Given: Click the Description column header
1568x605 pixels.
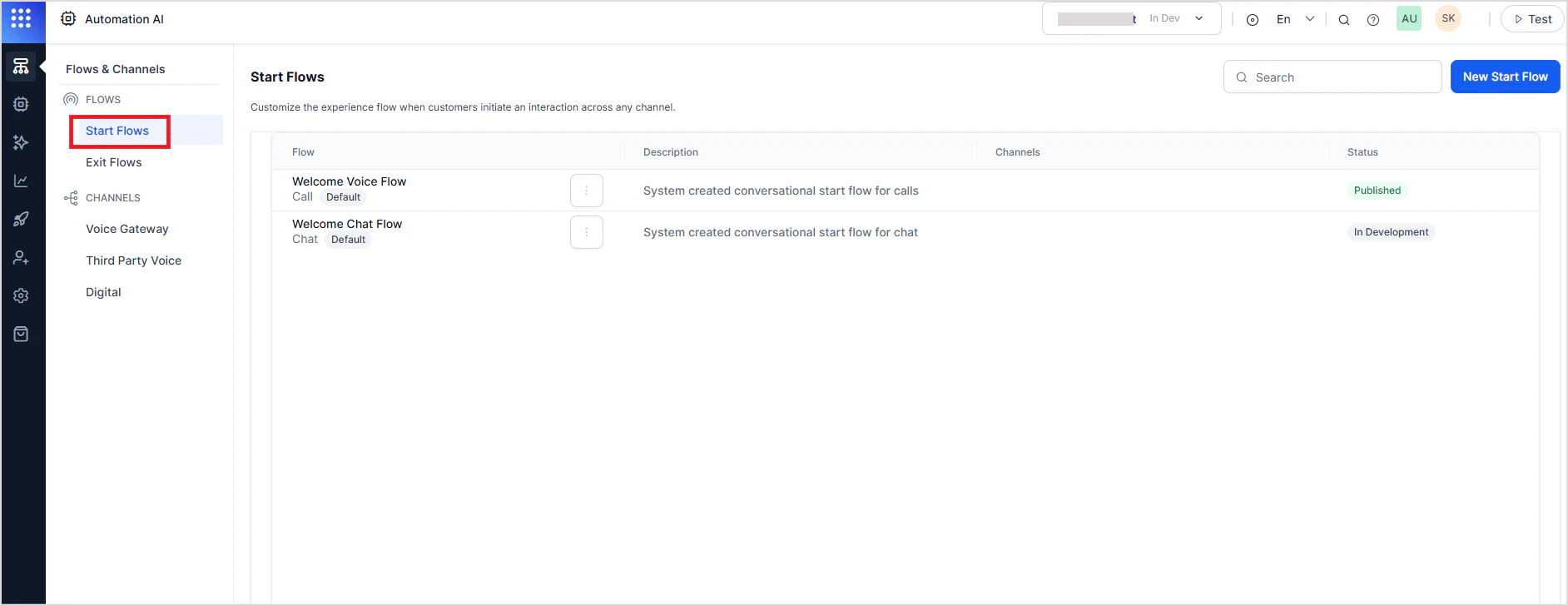Looking at the screenshot, I should [x=671, y=152].
